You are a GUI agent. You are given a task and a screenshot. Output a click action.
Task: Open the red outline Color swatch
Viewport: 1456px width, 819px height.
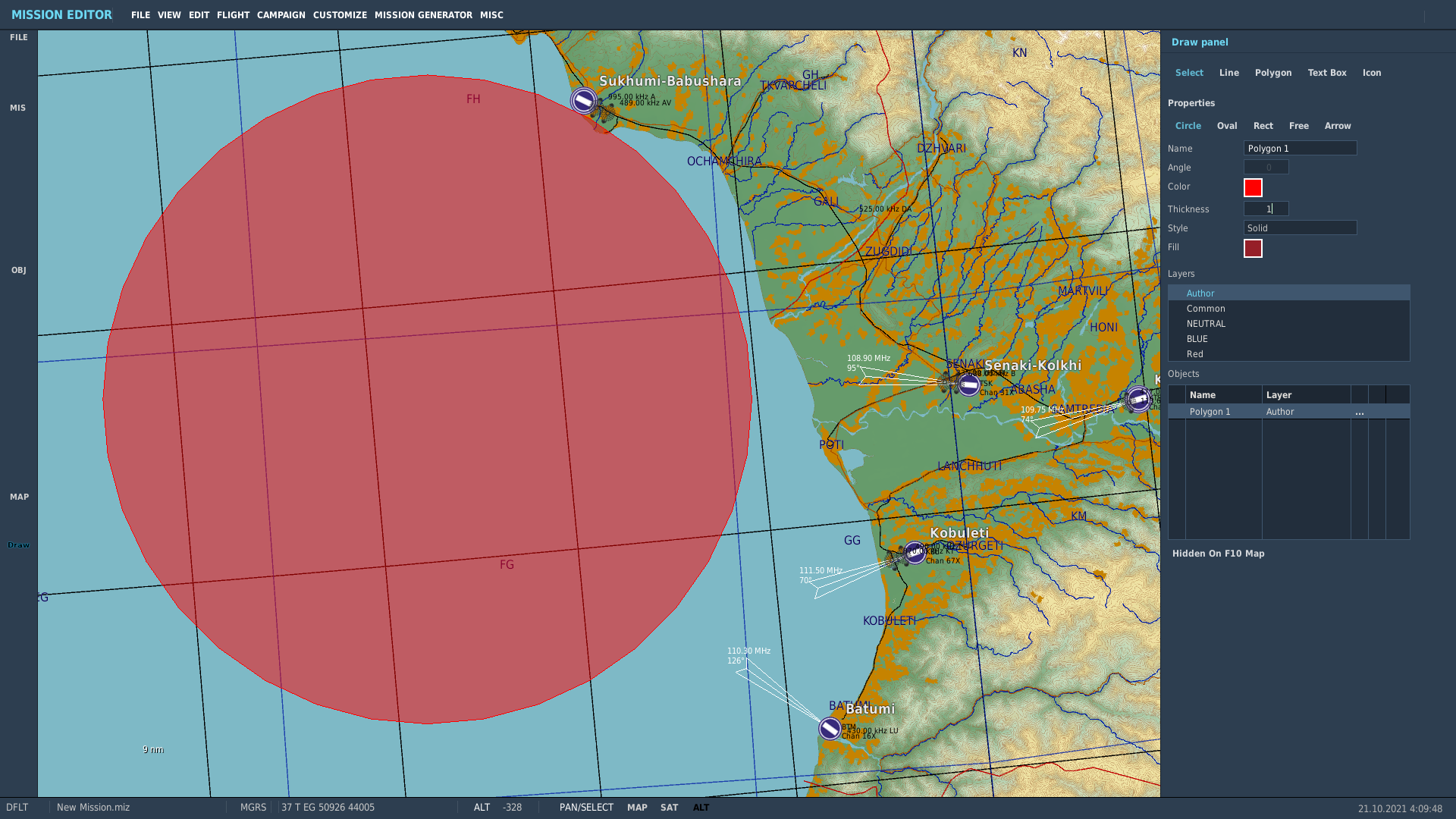point(1253,187)
